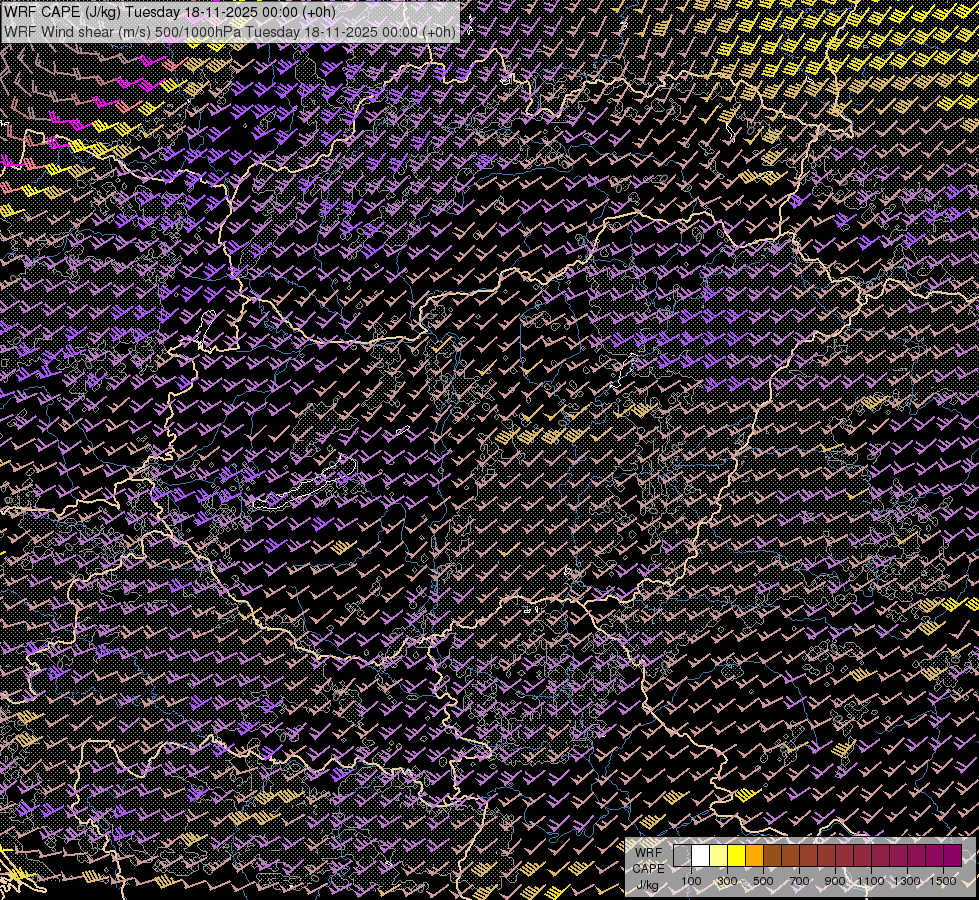Screen dimensions: 979x900
Task: Click the white CAPE legend swatch
Action: click(700, 856)
